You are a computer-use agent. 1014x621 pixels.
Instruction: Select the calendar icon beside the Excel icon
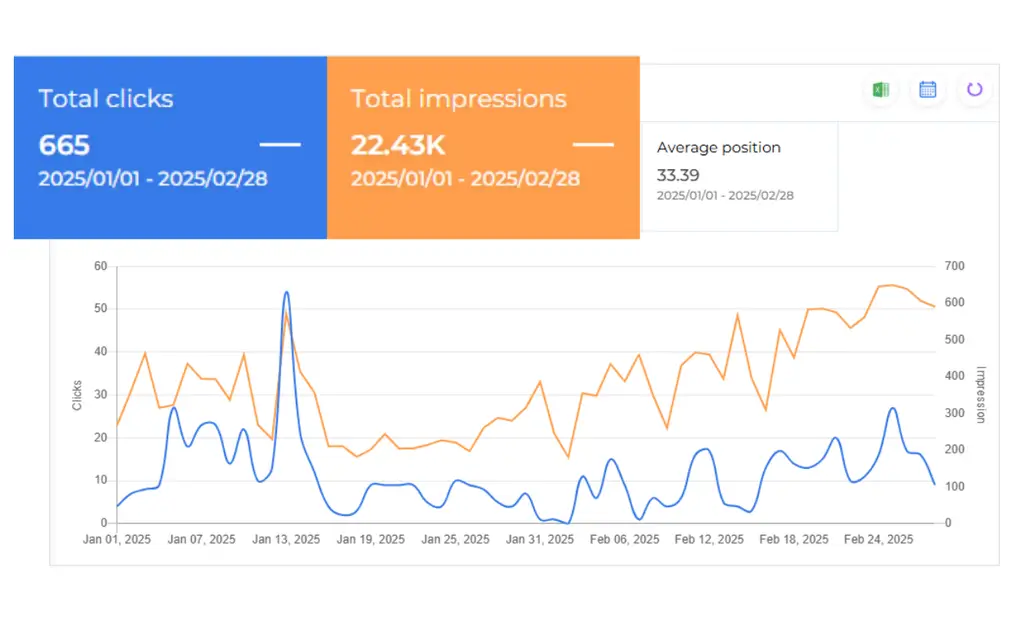[x=927, y=89]
